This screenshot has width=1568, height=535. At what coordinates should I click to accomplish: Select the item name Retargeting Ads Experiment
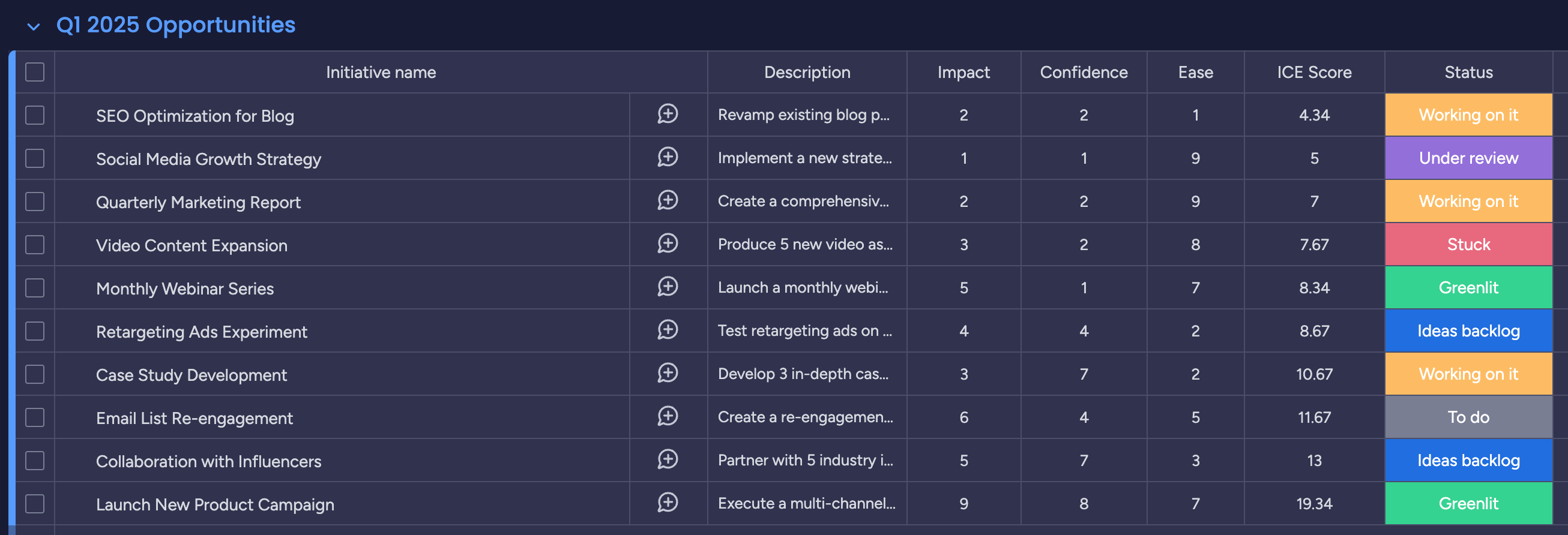[x=202, y=331]
